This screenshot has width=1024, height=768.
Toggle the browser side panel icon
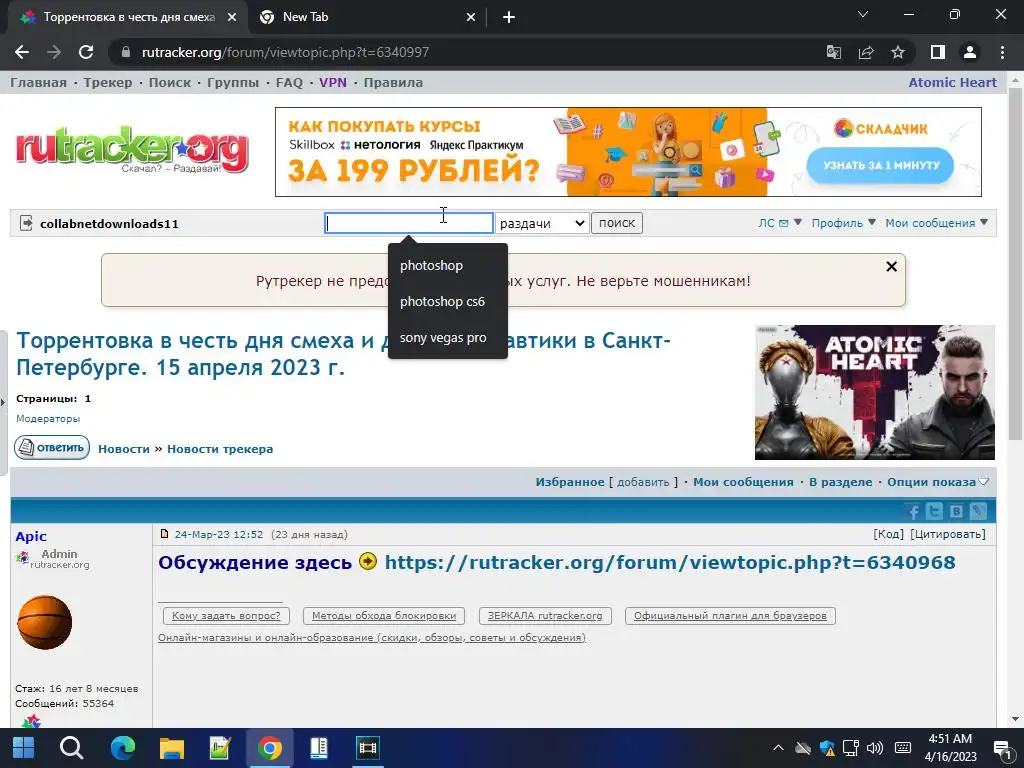pos(938,52)
